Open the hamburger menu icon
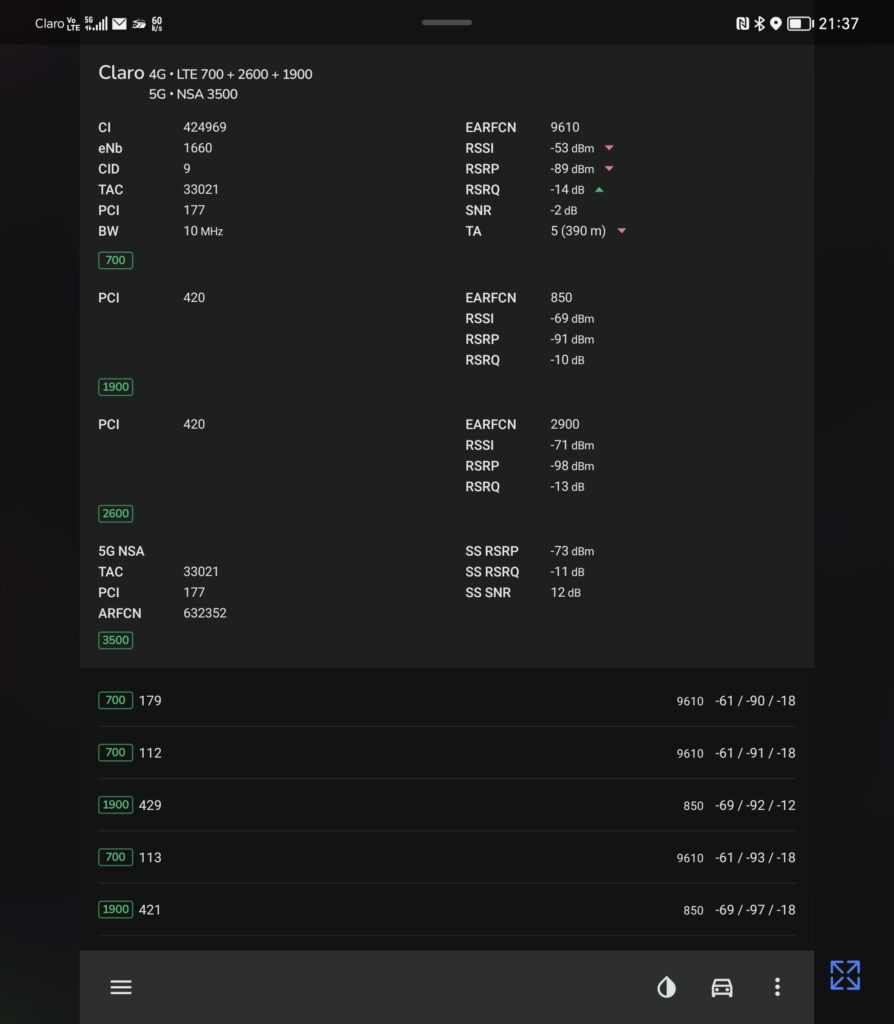 (121, 987)
